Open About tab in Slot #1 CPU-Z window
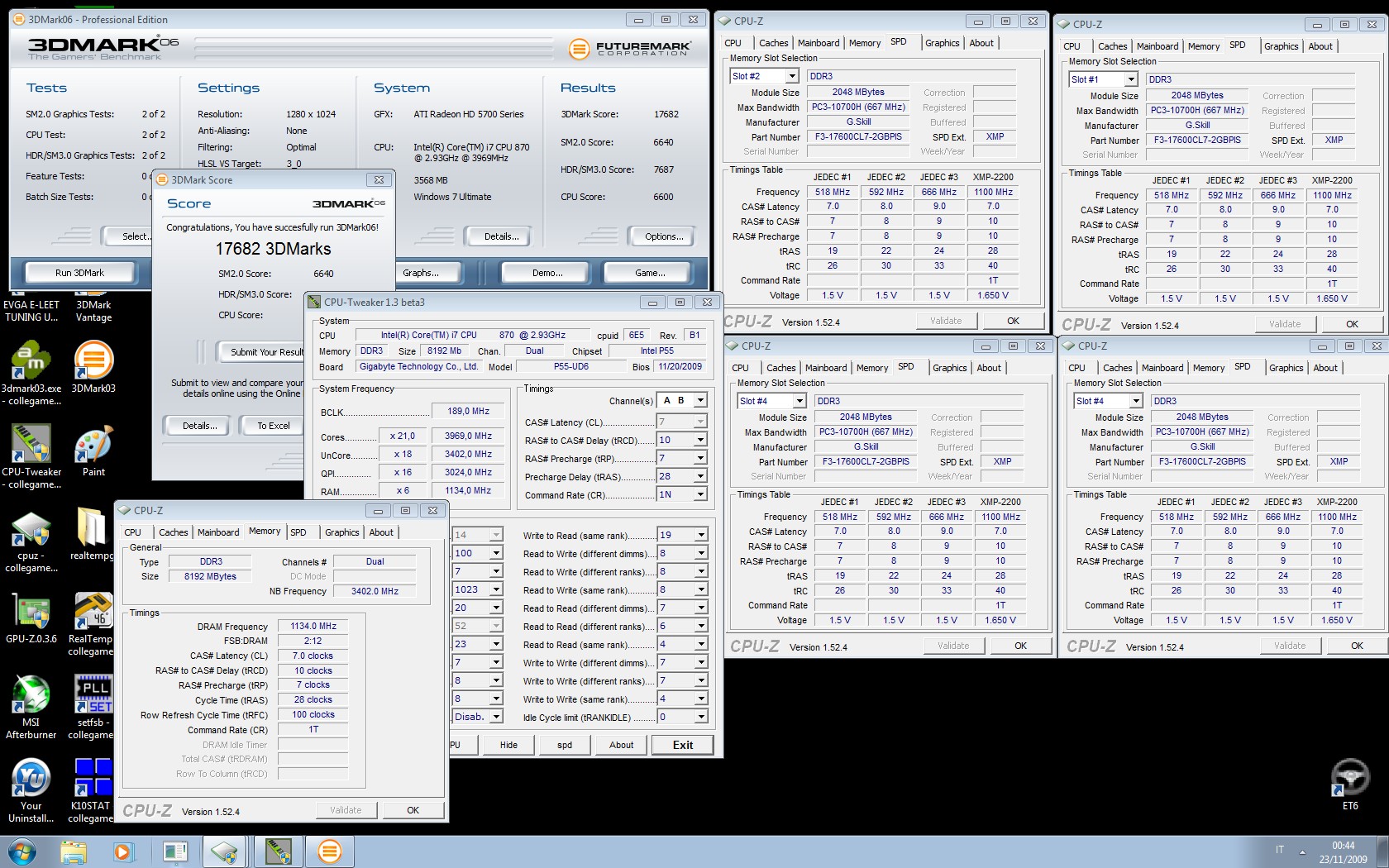The width and height of the screenshot is (1389, 868). coord(1320,46)
